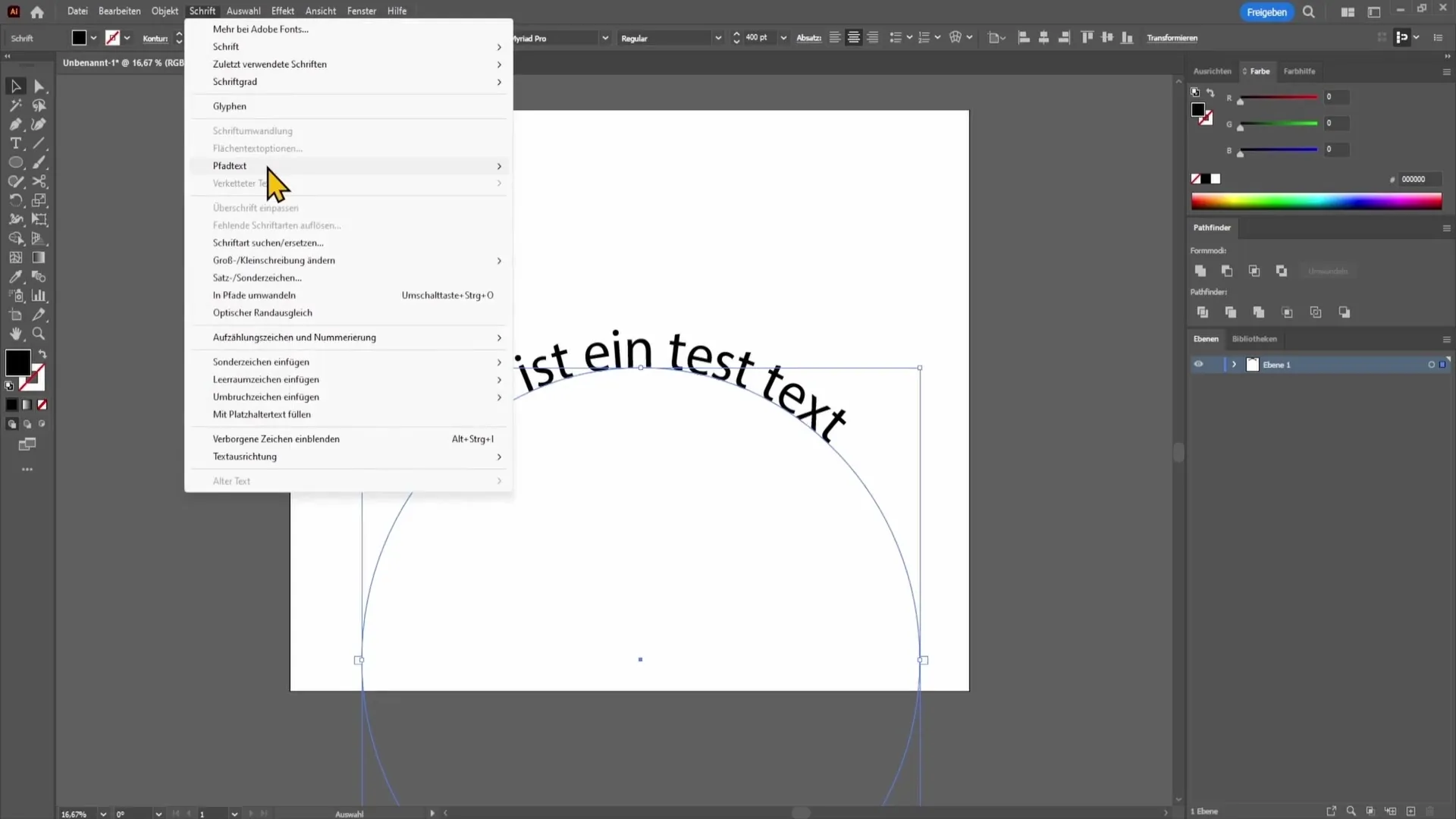
Task: Open the artboard number dropdown
Action: [234, 814]
